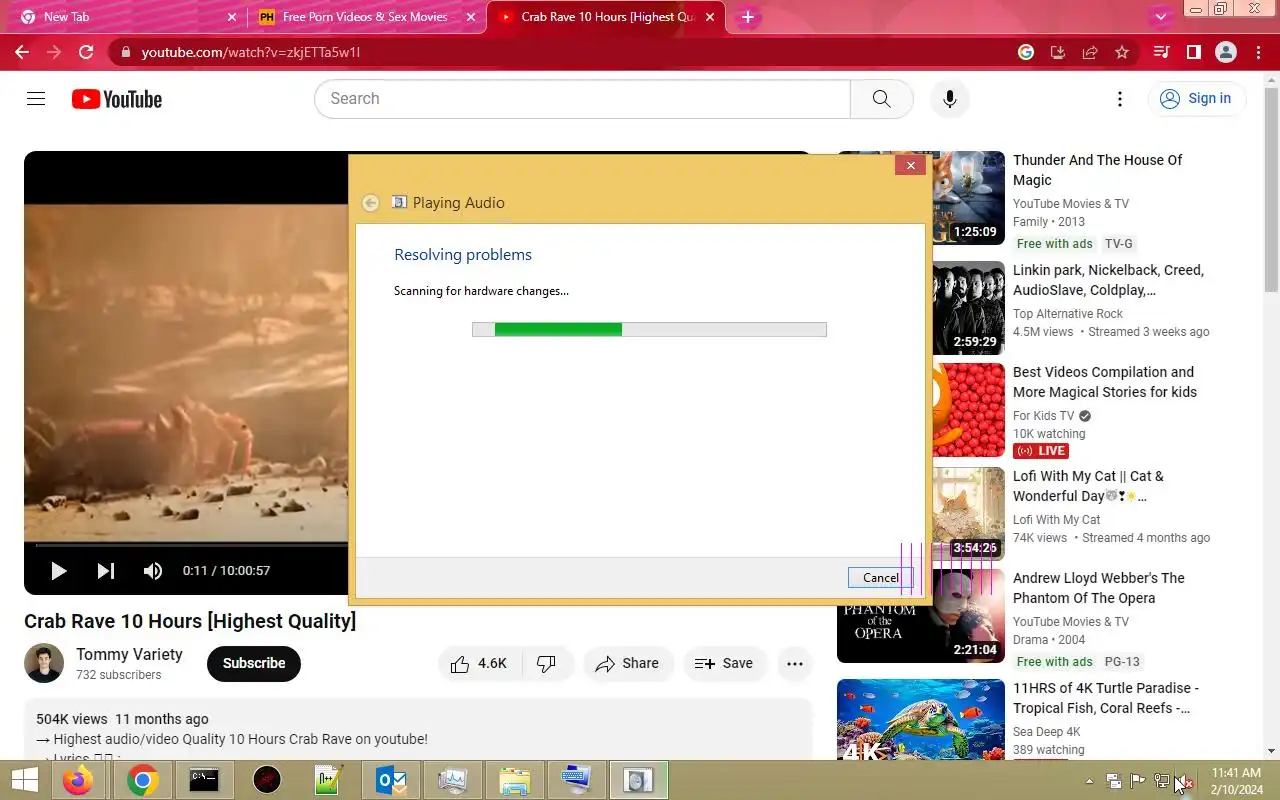
Task: Reload the YouTube page
Action: click(x=86, y=52)
